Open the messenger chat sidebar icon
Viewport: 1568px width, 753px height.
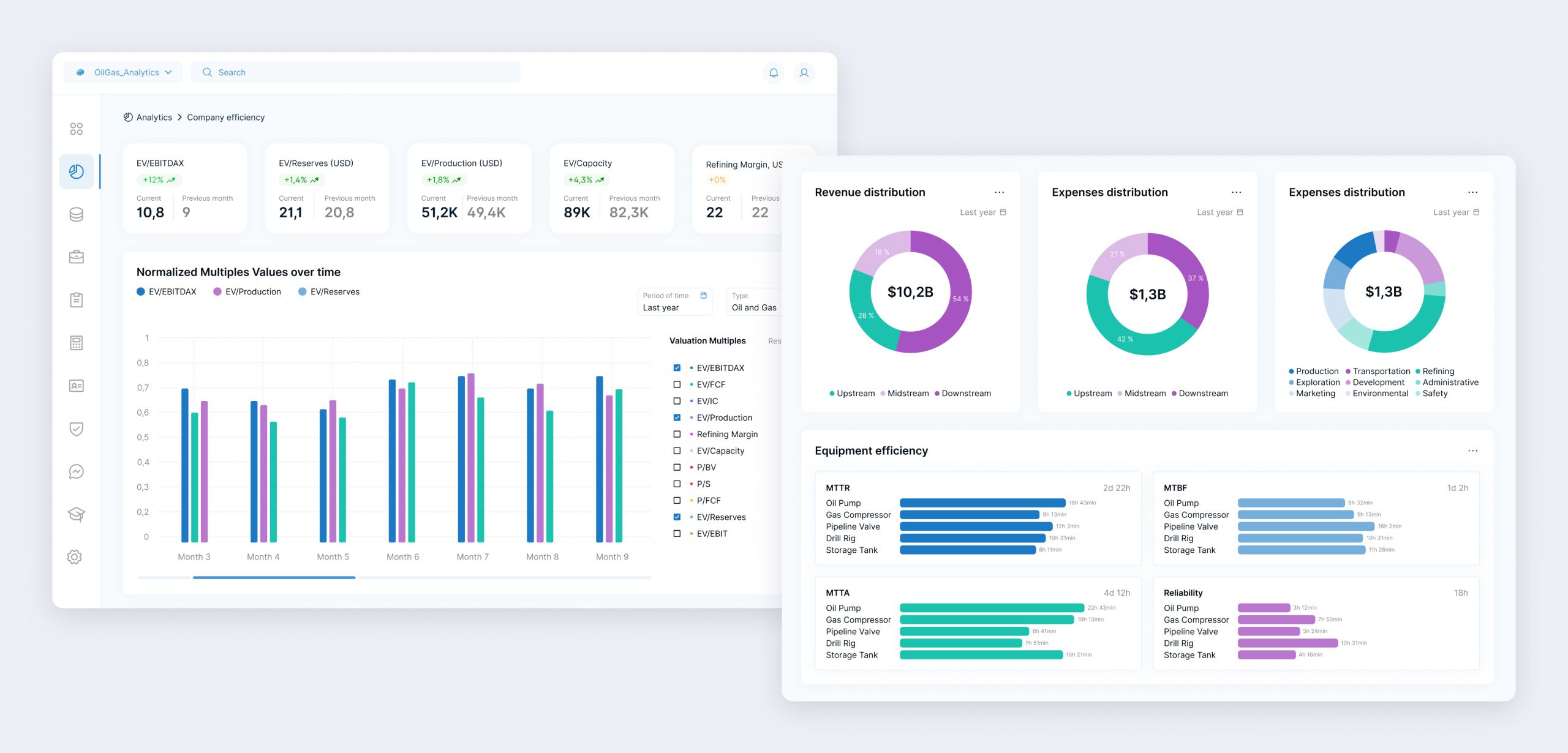pos(77,471)
